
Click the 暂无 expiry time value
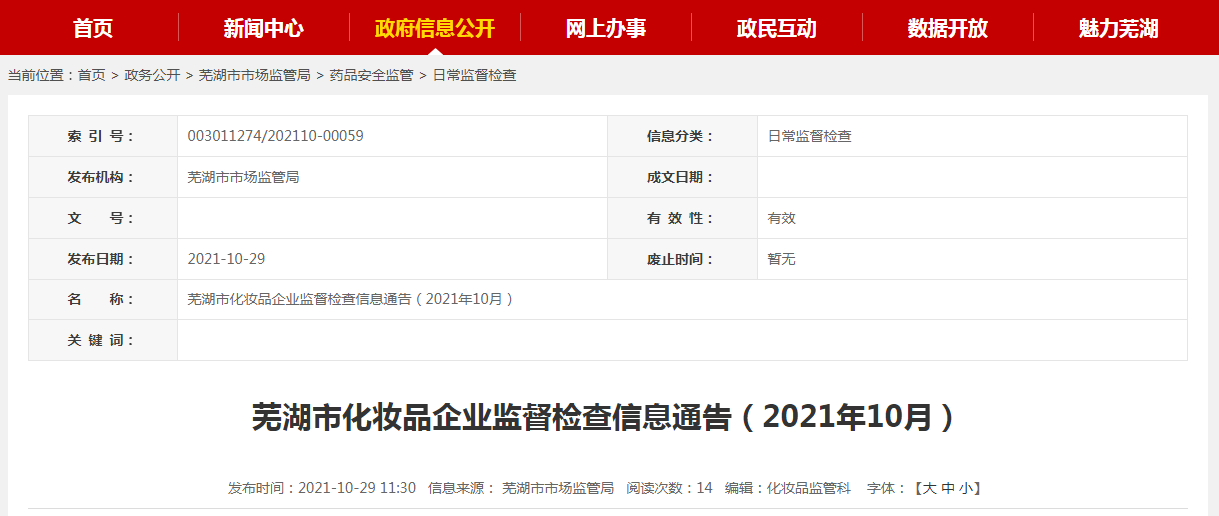click(x=782, y=259)
